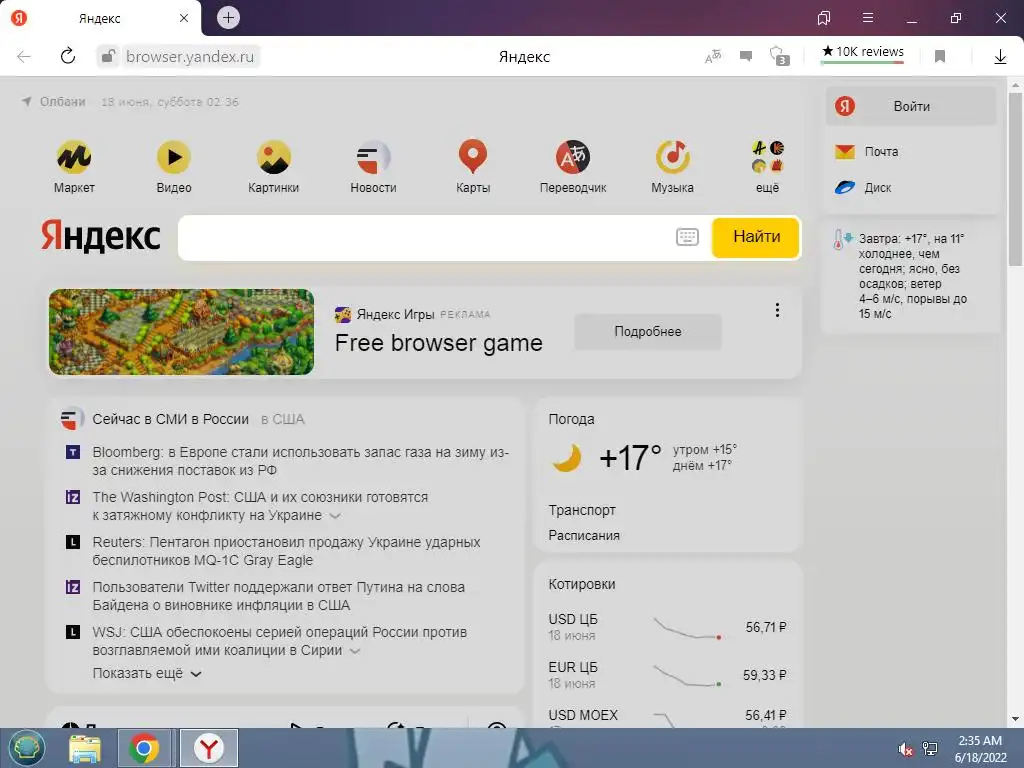Expand the WSJ Syria news story chevron
The image size is (1024, 768).
tap(355, 651)
